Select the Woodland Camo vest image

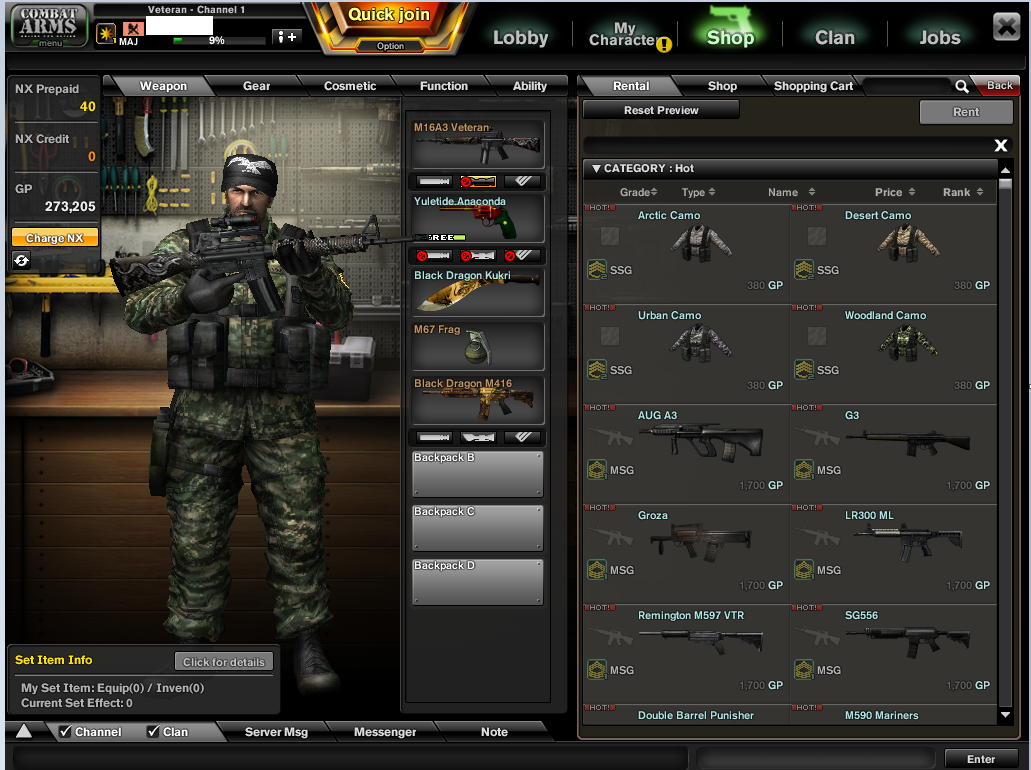(908, 343)
